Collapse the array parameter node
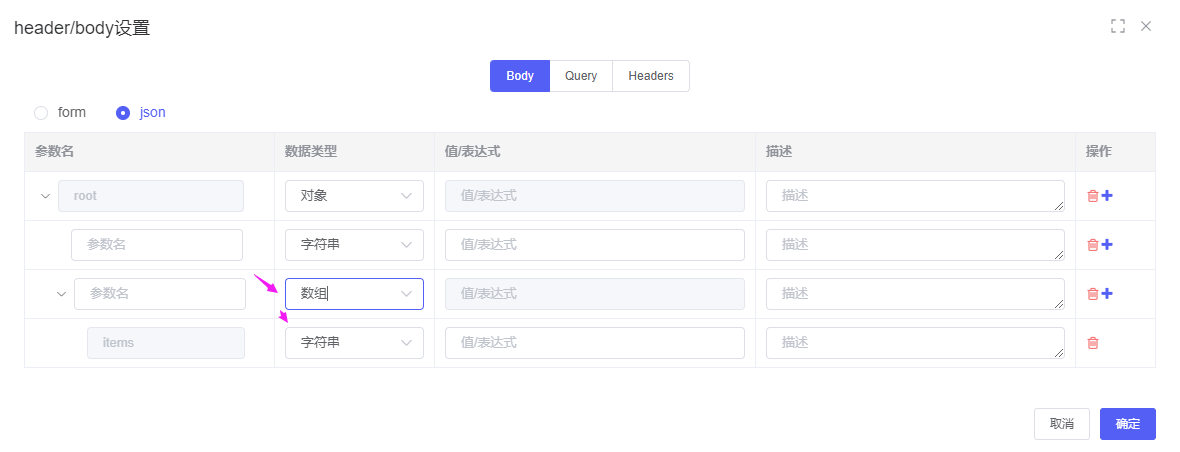 61,294
